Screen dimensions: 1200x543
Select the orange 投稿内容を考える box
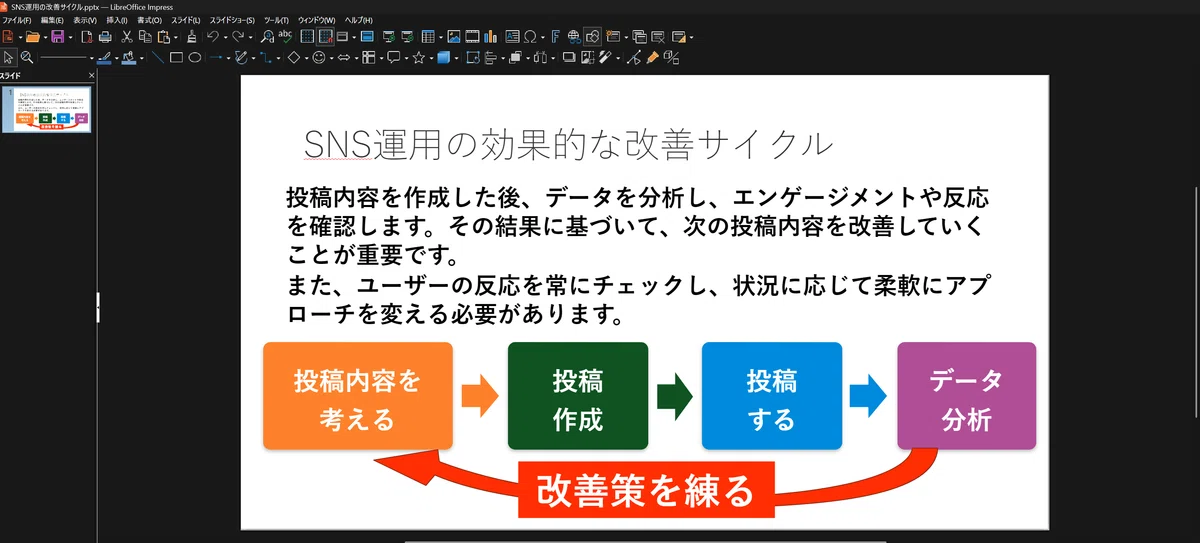[x=357, y=396]
